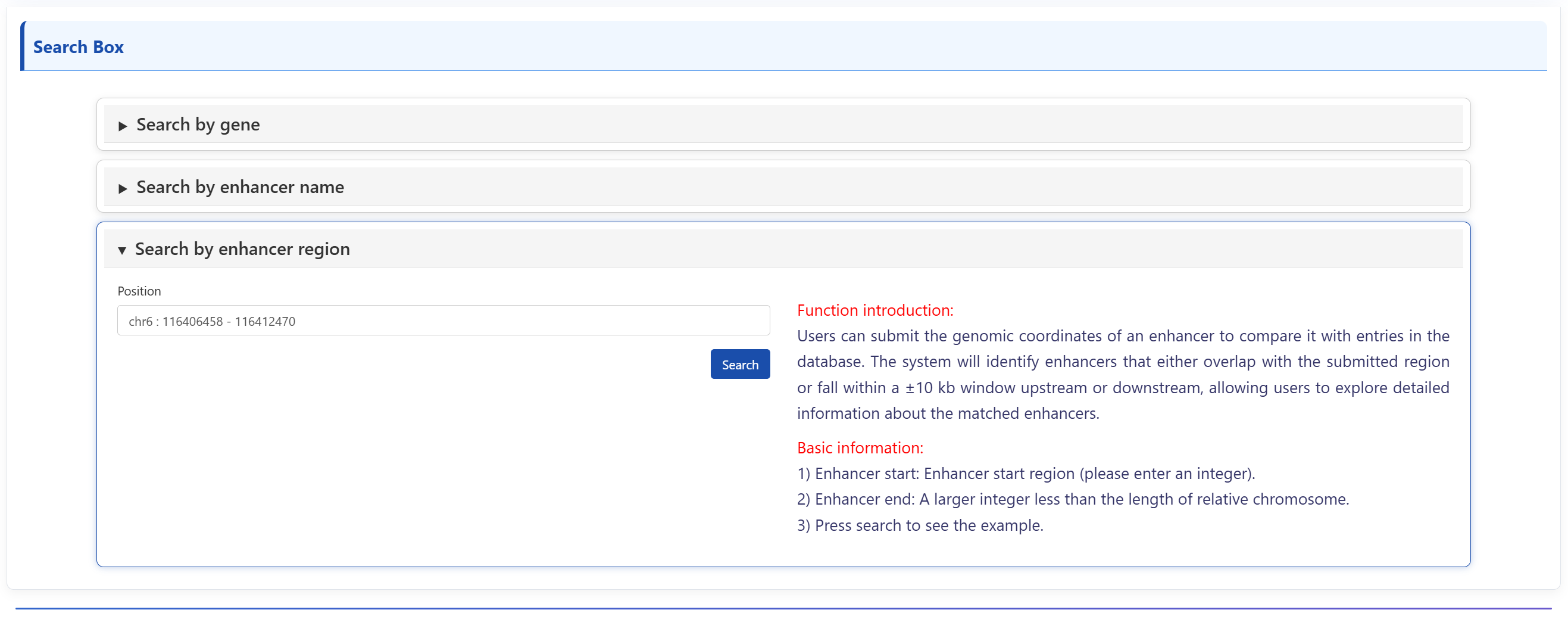The height and width of the screenshot is (619, 1568).
Task: Click the "Search by enhancer region" title
Action: click(x=242, y=249)
